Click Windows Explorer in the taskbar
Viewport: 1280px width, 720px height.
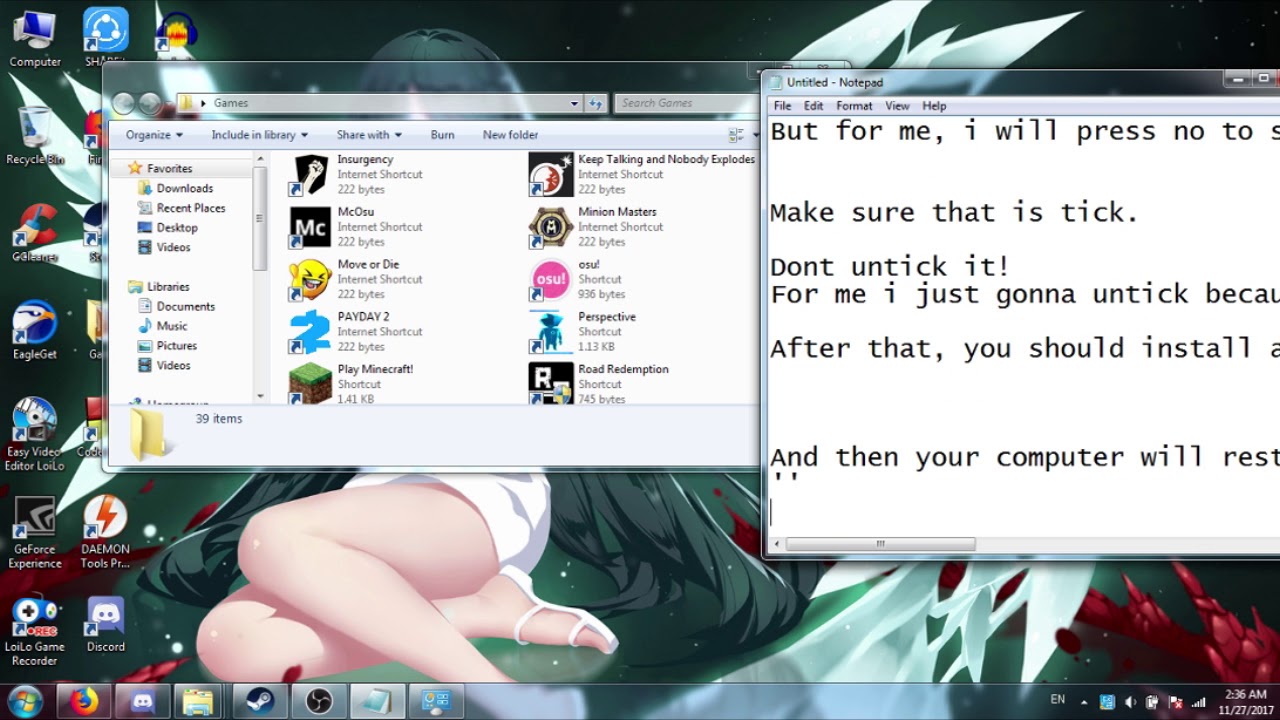click(x=199, y=701)
